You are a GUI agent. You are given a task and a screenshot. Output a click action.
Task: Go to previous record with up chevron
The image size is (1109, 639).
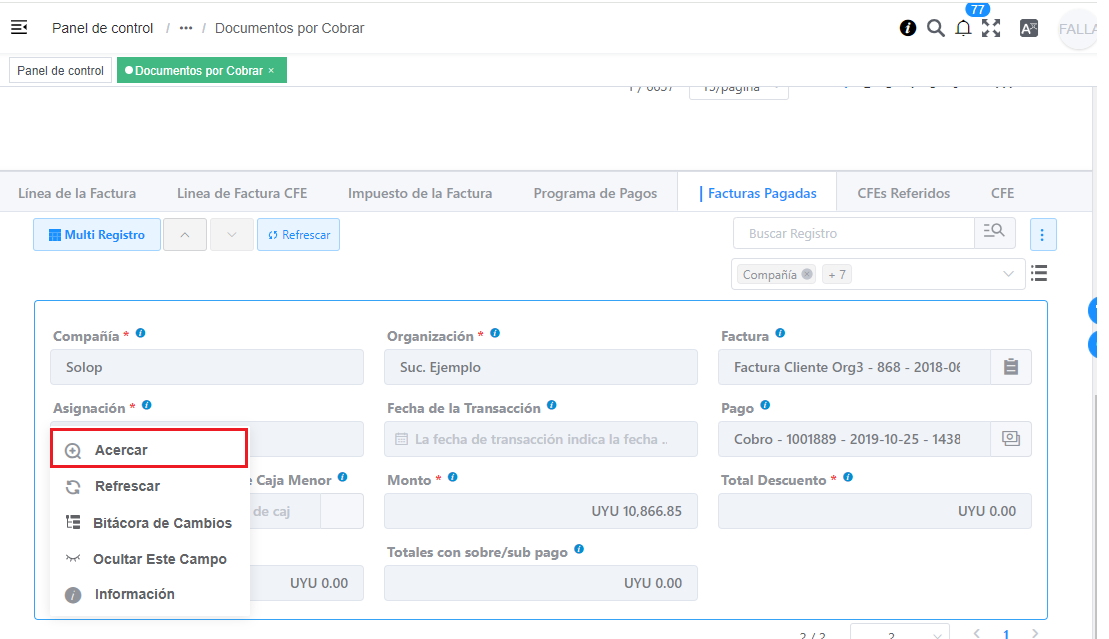pyautogui.click(x=185, y=235)
